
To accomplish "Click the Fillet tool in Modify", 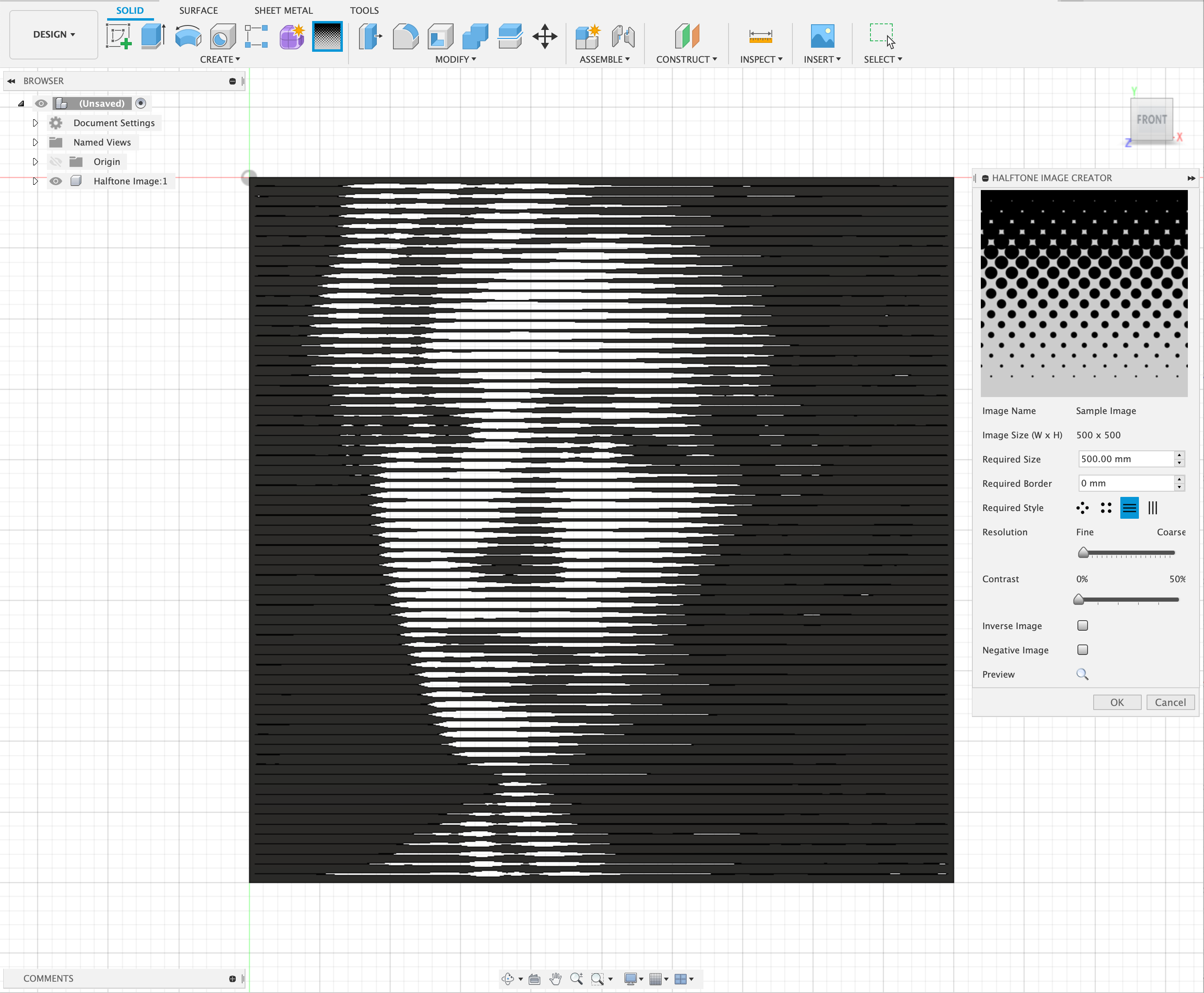I will click(406, 36).
